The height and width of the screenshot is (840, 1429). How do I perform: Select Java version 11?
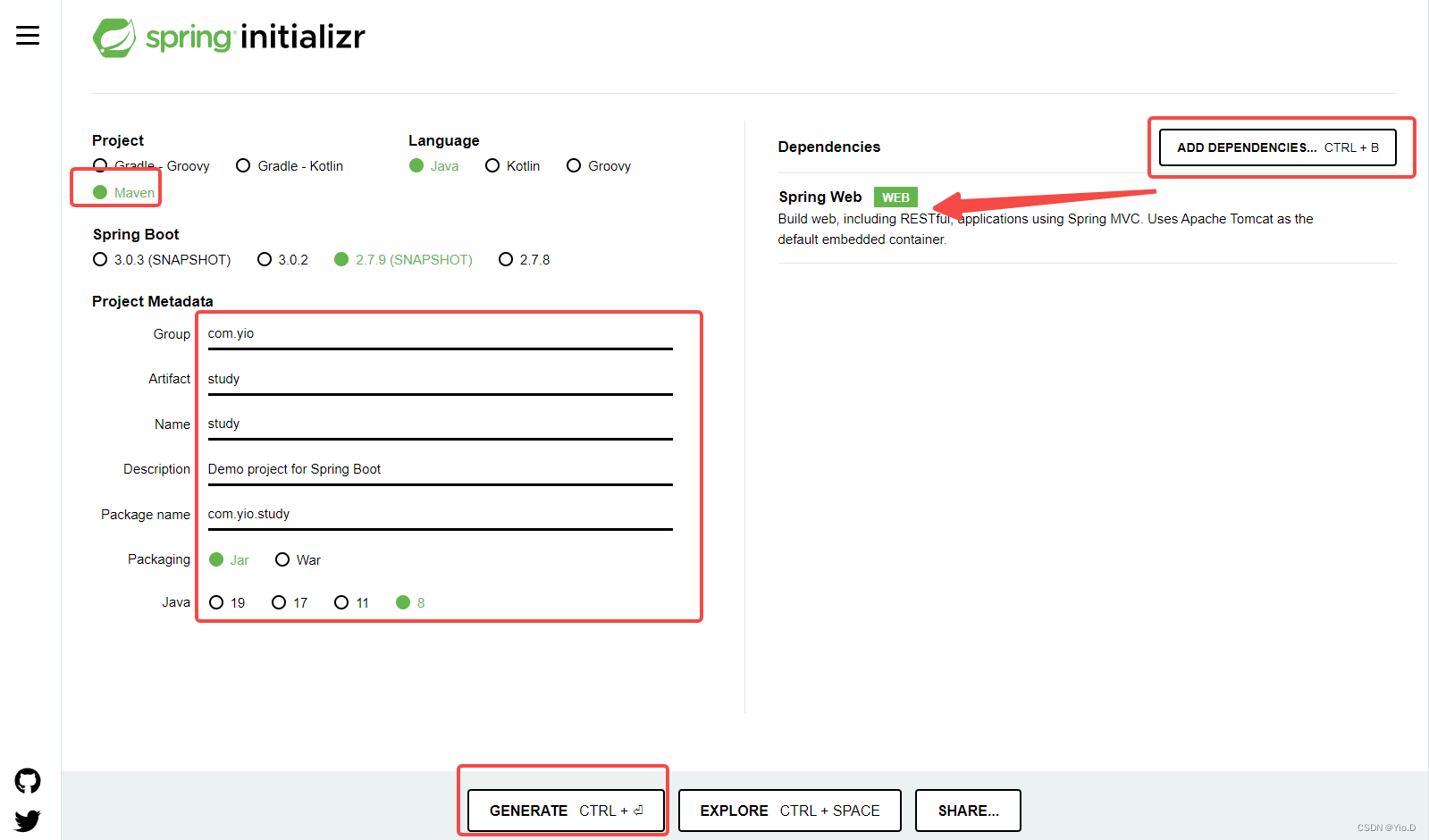tap(351, 603)
